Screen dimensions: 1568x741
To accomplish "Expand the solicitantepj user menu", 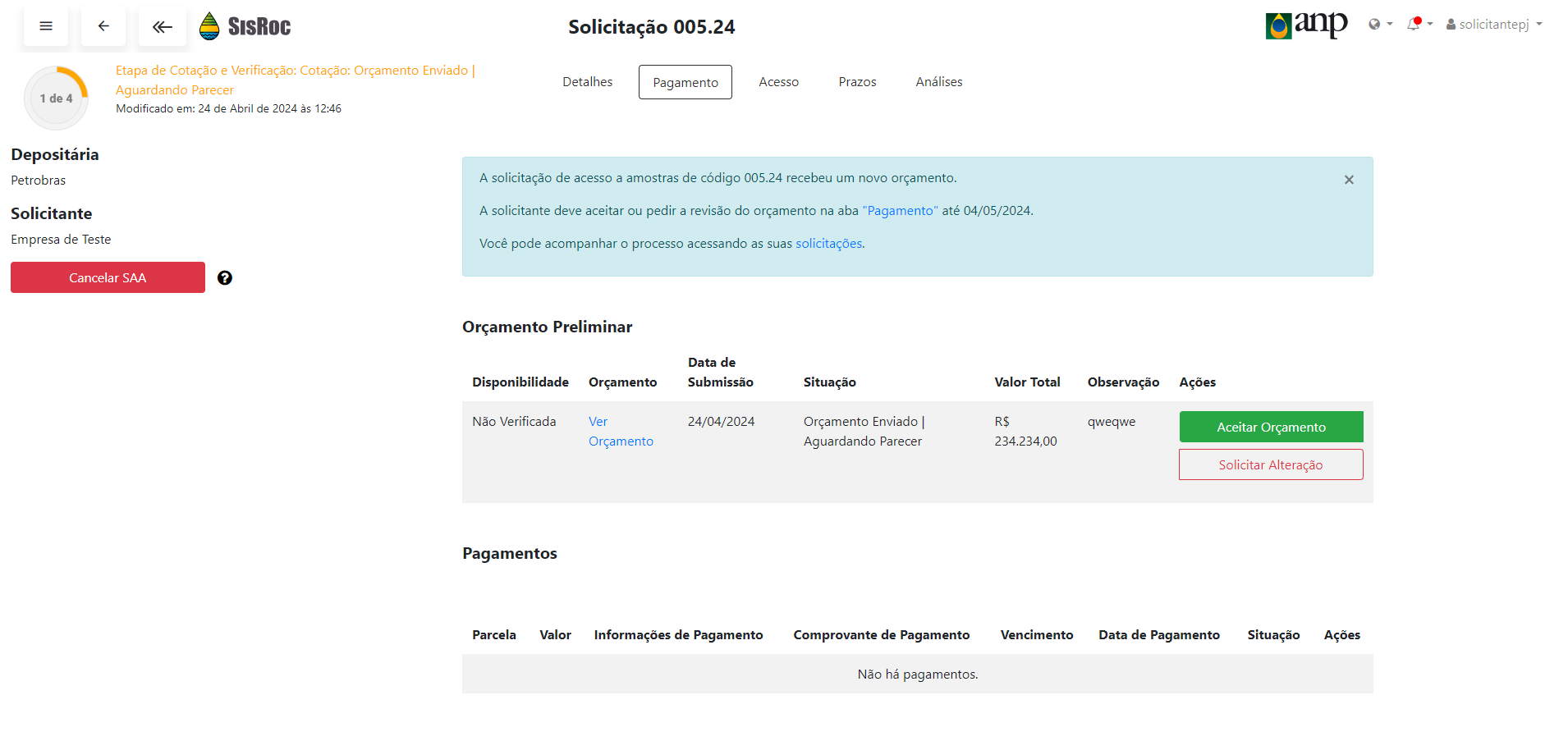I will (1494, 25).
